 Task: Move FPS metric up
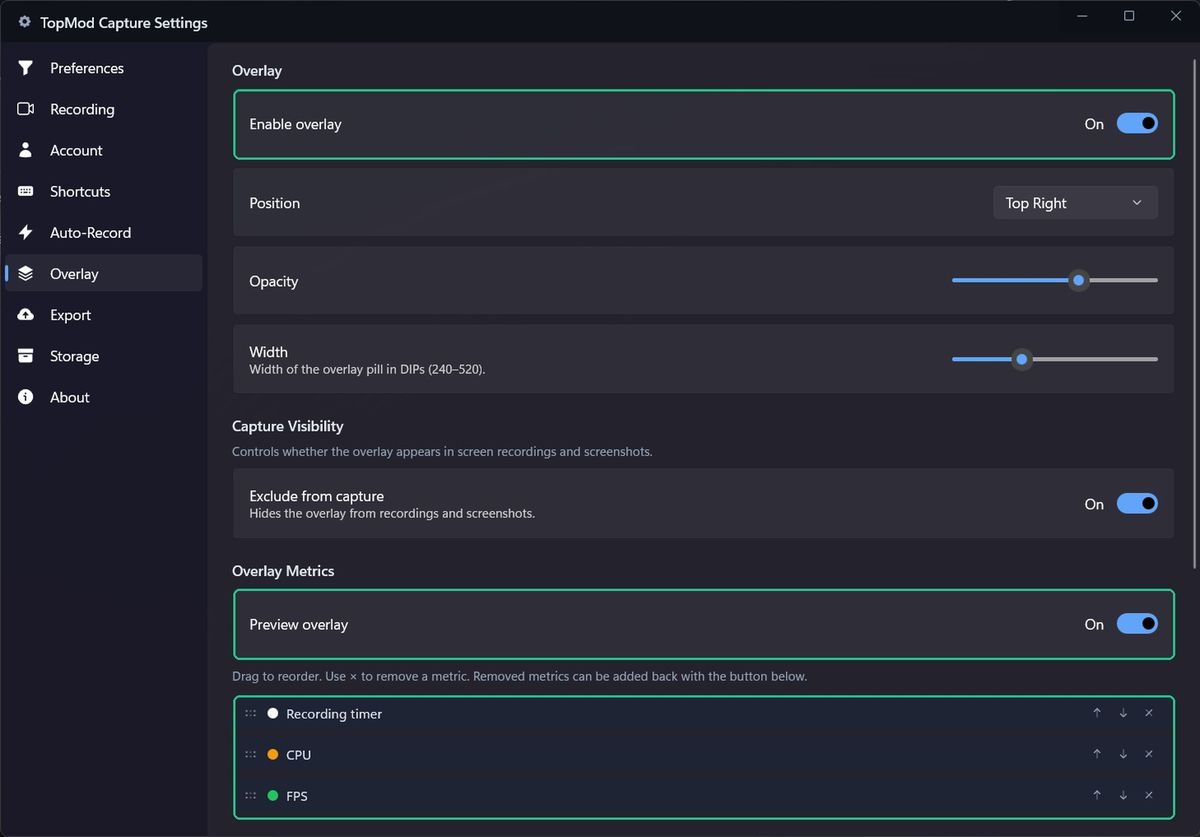tap(1097, 795)
